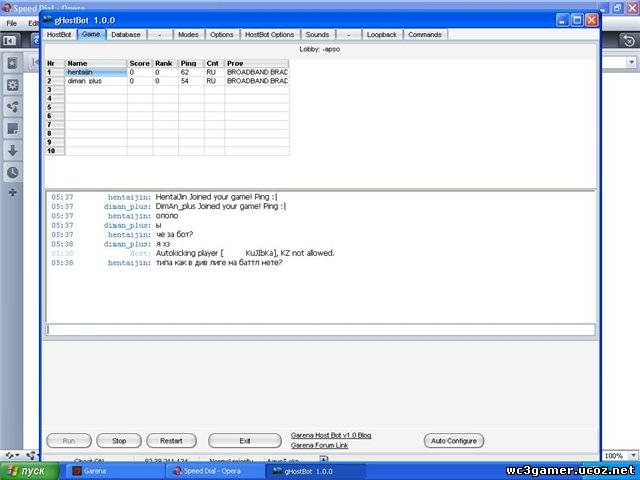This screenshot has width=640, height=480.
Task: Open the Opera address bar dropdown arrow
Action: pyautogui.click(x=631, y=62)
